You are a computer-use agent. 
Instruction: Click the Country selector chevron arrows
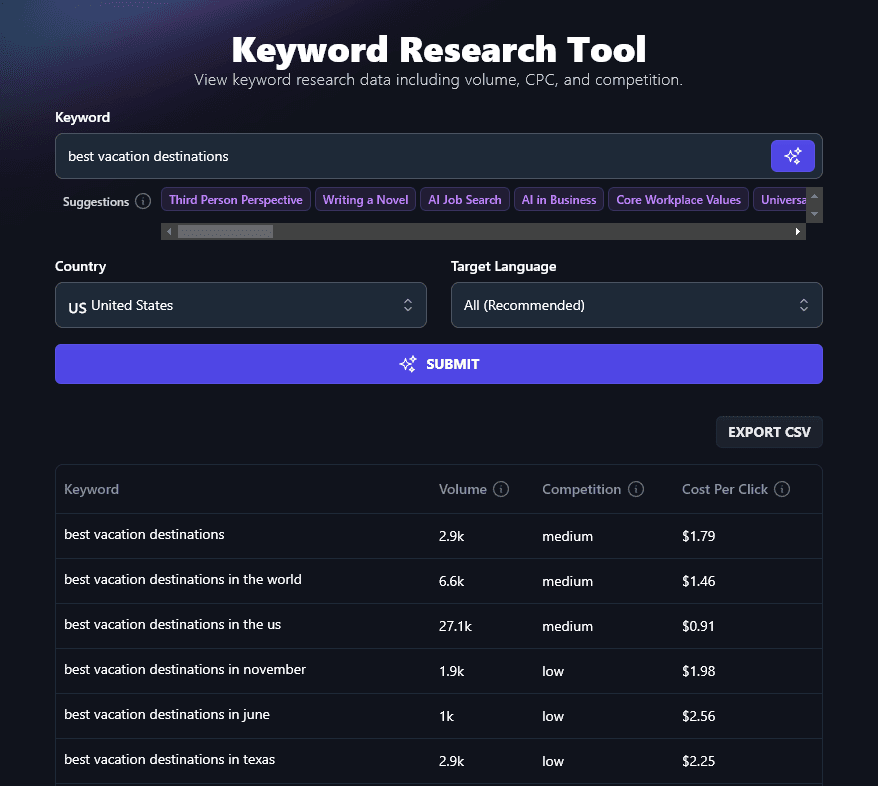pos(408,305)
